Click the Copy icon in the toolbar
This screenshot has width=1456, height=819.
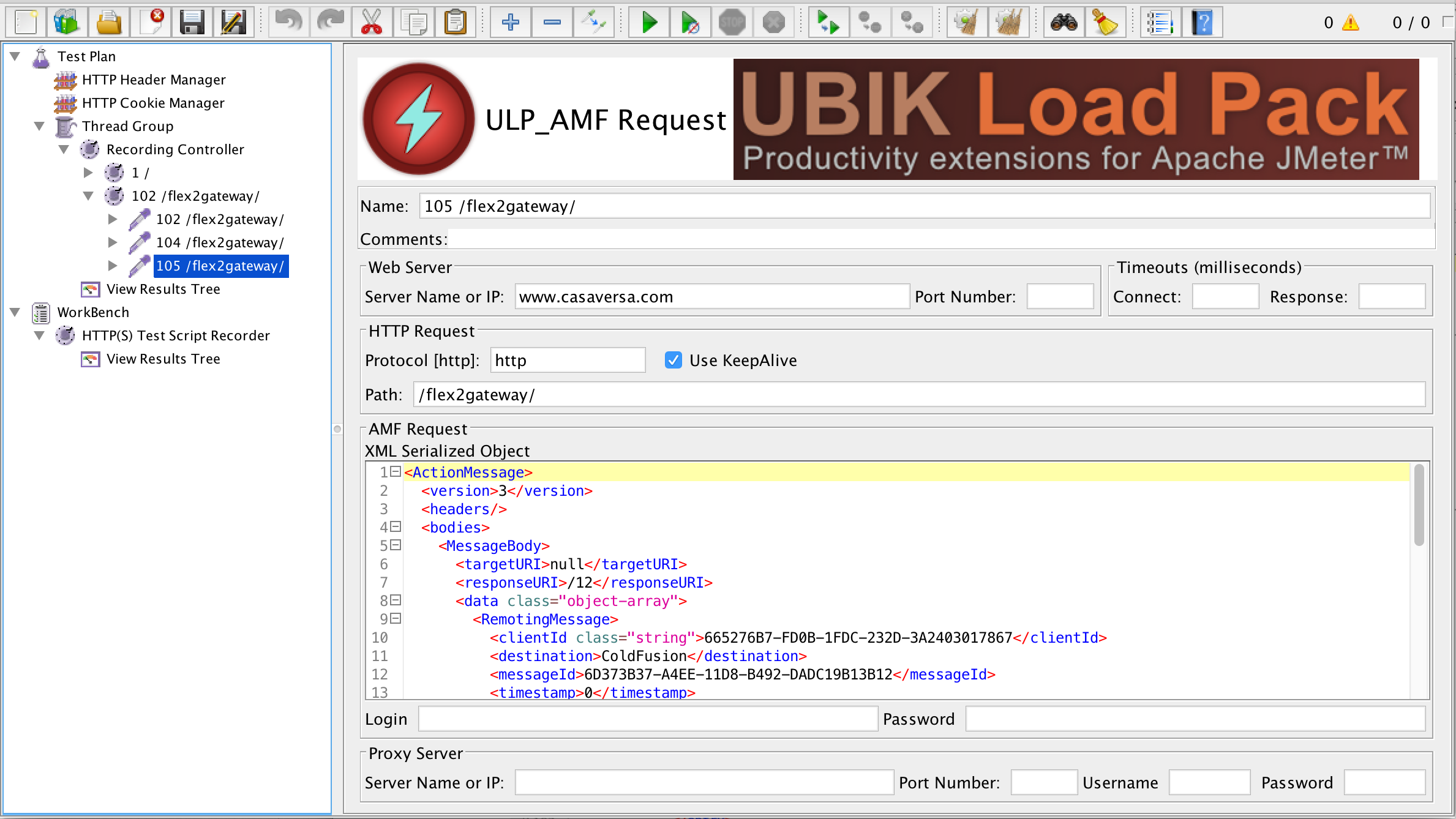coord(414,23)
